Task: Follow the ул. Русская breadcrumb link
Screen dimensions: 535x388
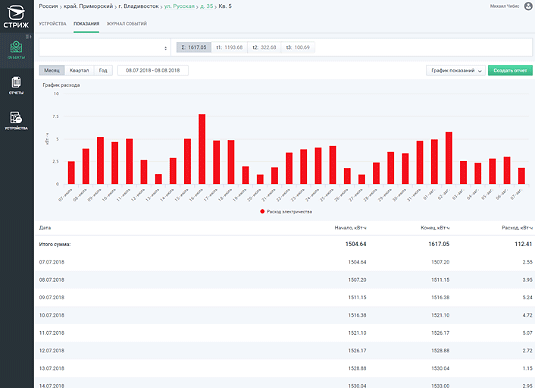Action: [x=179, y=6]
